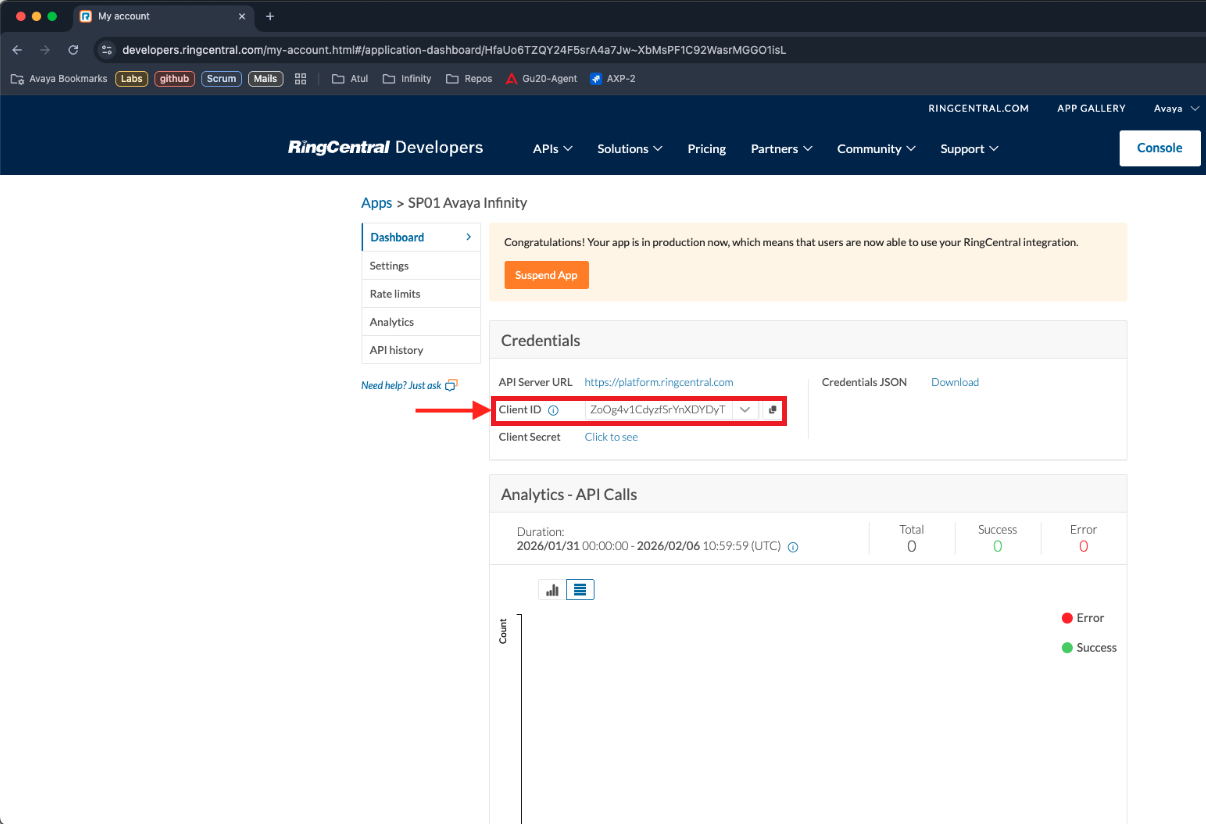Click the Analytics - API Calls heading
Screen dimensions: 1206x824
click(x=569, y=494)
